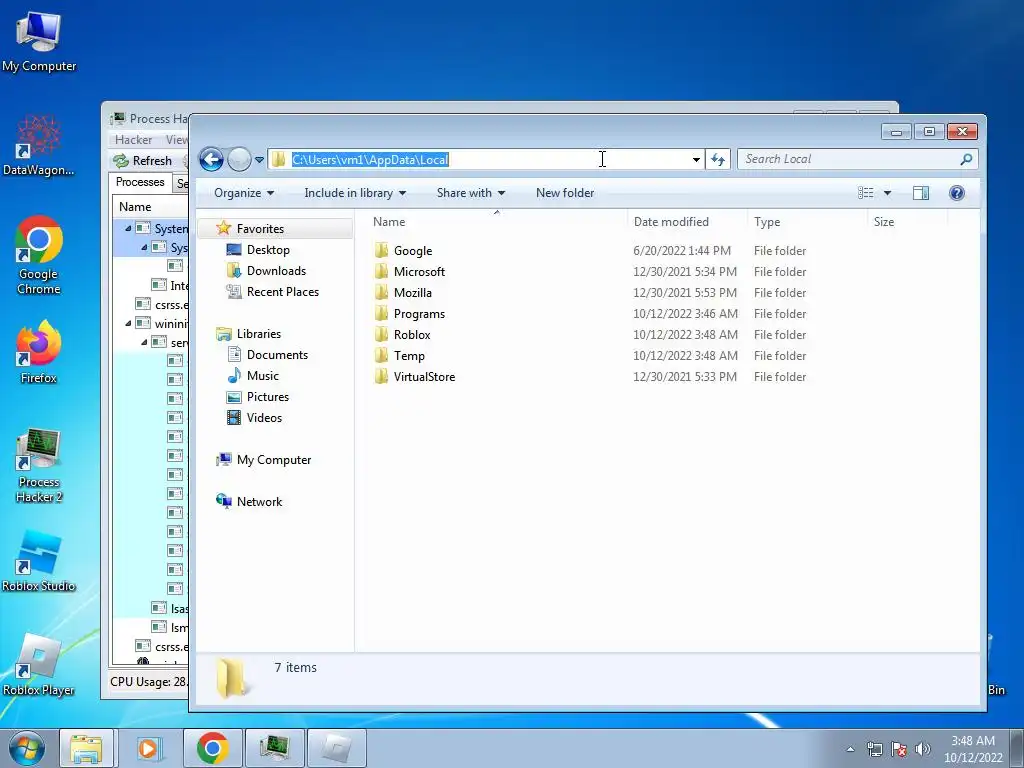This screenshot has height=768, width=1024.
Task: Open the DataWagon desktop shortcut
Action: coord(39,145)
